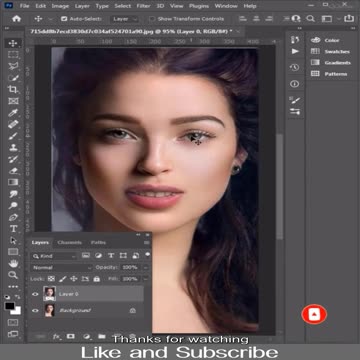Open the Gradients panel
Screen dimensions: 360x360
click(x=331, y=63)
